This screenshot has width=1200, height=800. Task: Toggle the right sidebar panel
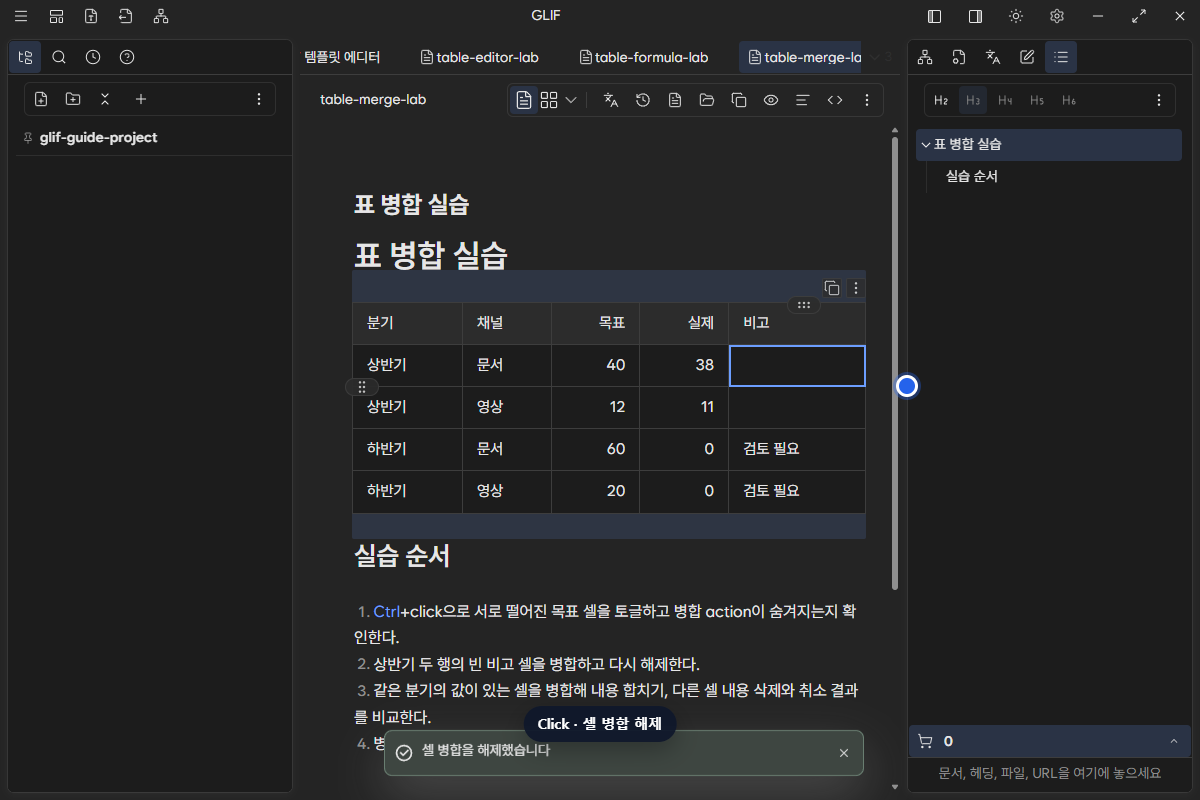point(975,16)
